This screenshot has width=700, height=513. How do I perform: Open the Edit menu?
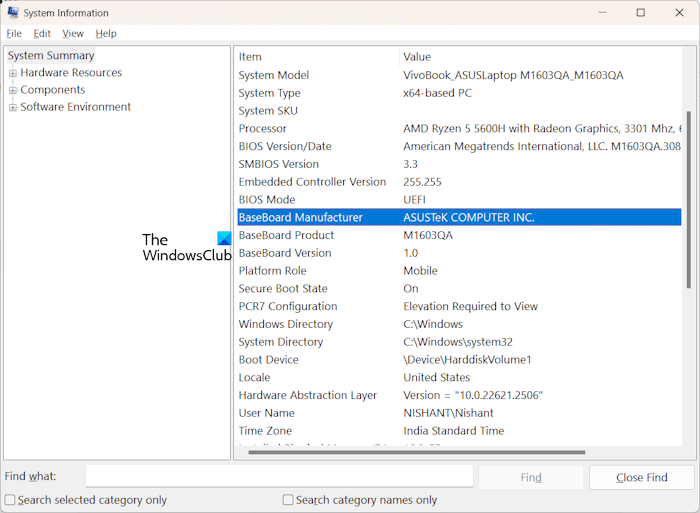[x=42, y=33]
